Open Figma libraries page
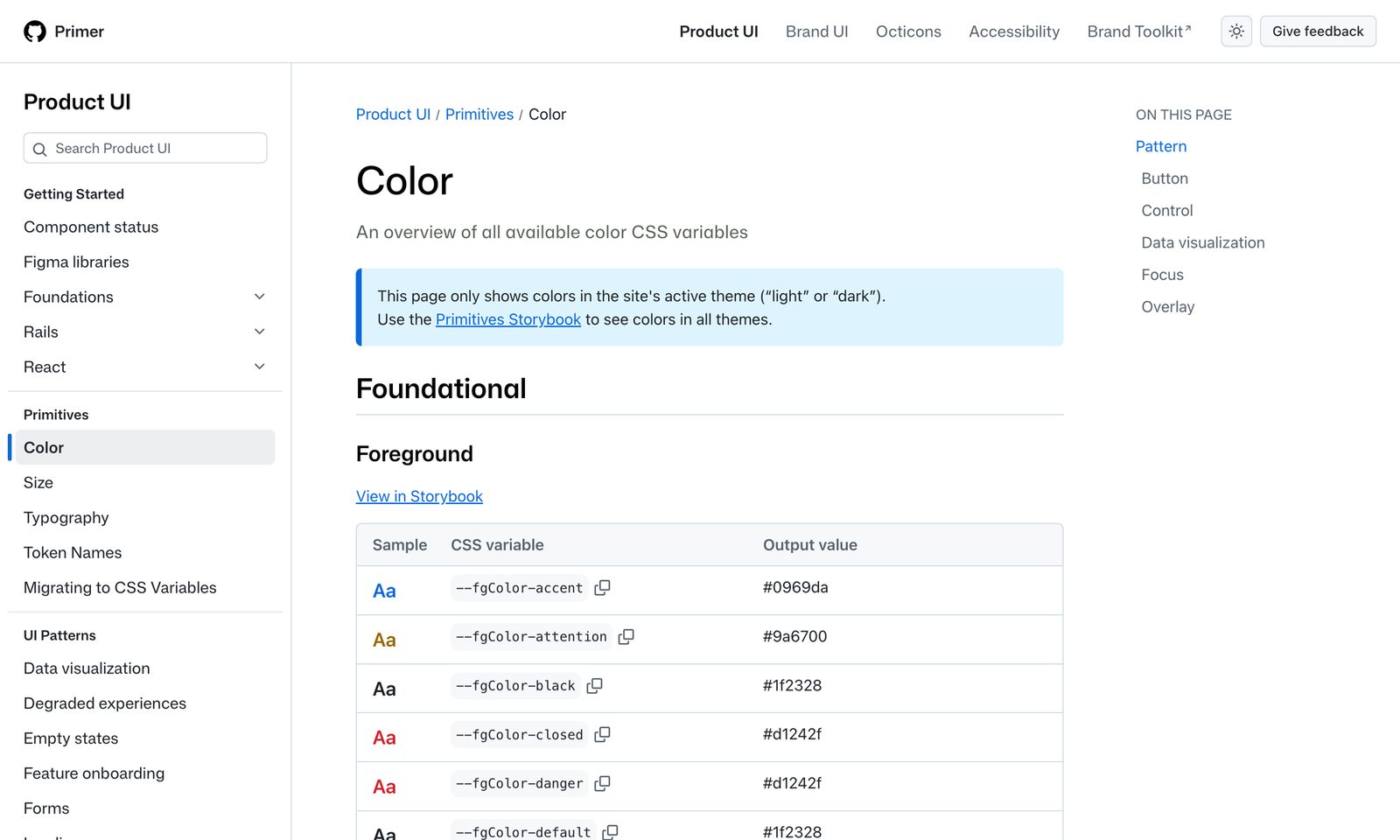Image resolution: width=1400 pixels, height=840 pixels. coord(76,262)
